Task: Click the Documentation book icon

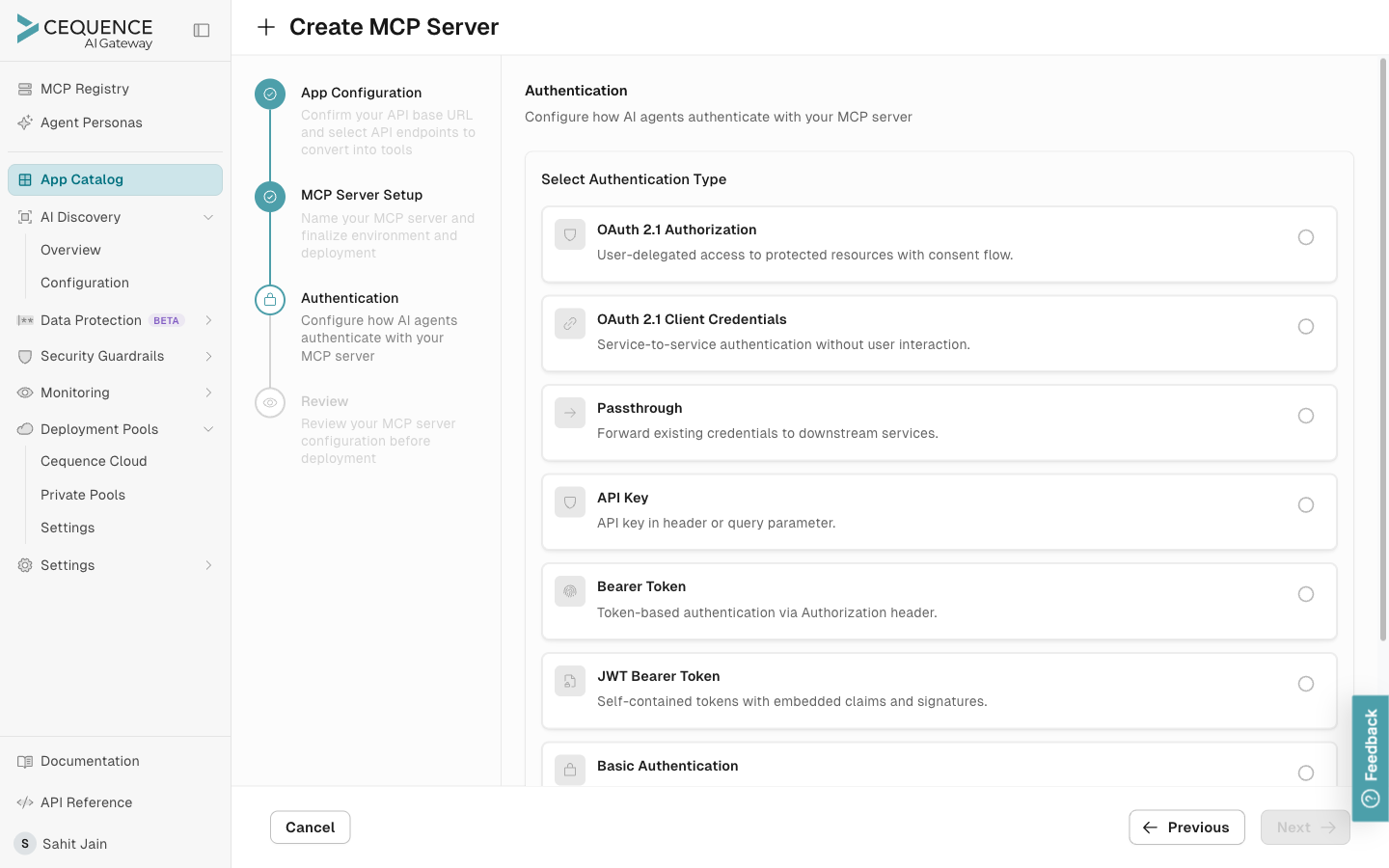Action: pyautogui.click(x=25, y=761)
